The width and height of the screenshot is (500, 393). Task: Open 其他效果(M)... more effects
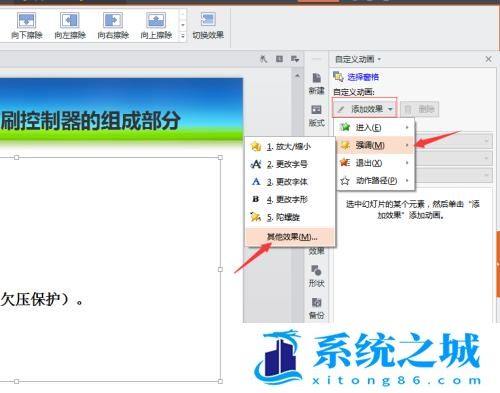(x=290, y=237)
